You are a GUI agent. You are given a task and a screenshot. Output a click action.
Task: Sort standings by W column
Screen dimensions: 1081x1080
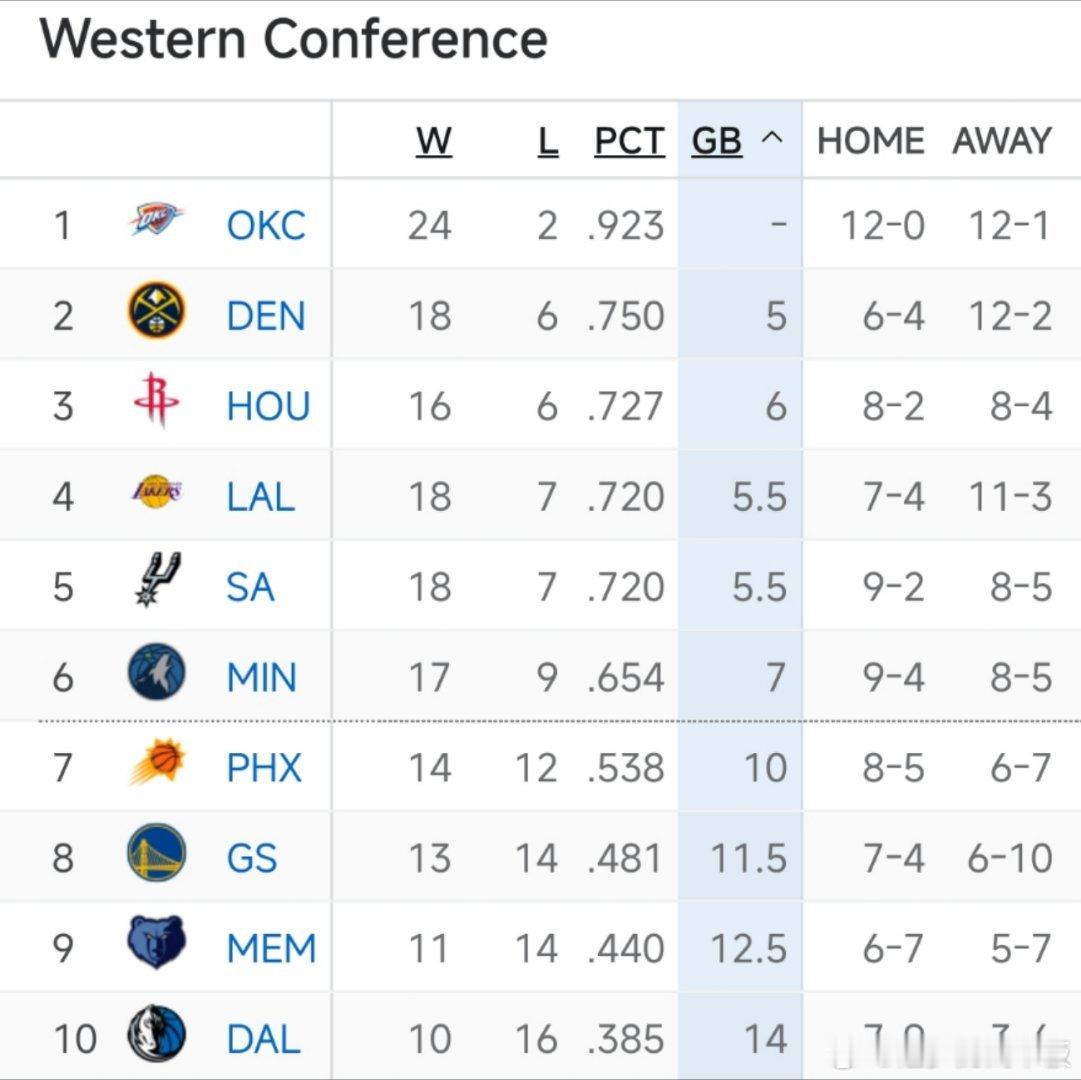433,142
